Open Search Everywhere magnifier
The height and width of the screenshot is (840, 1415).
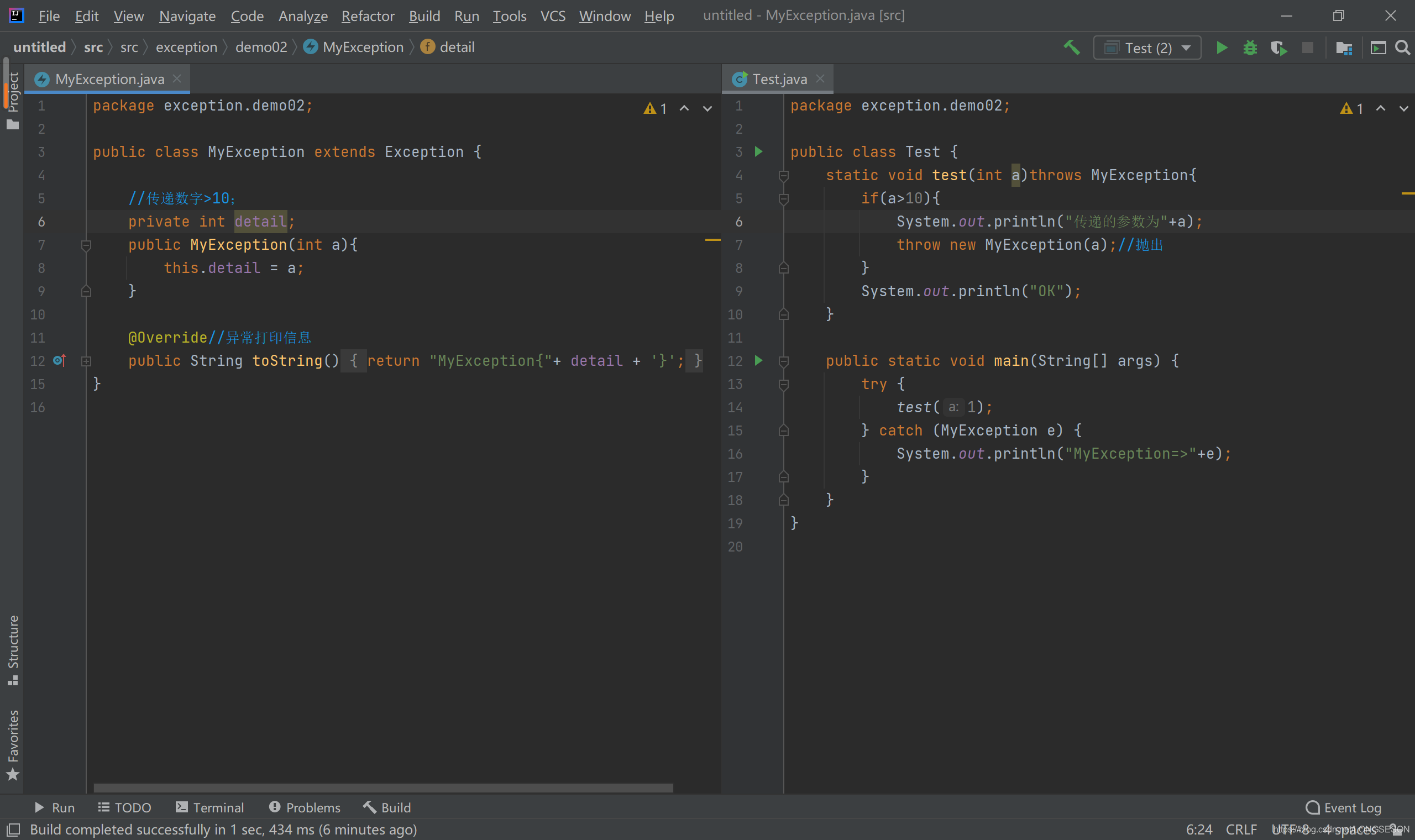(1402, 48)
